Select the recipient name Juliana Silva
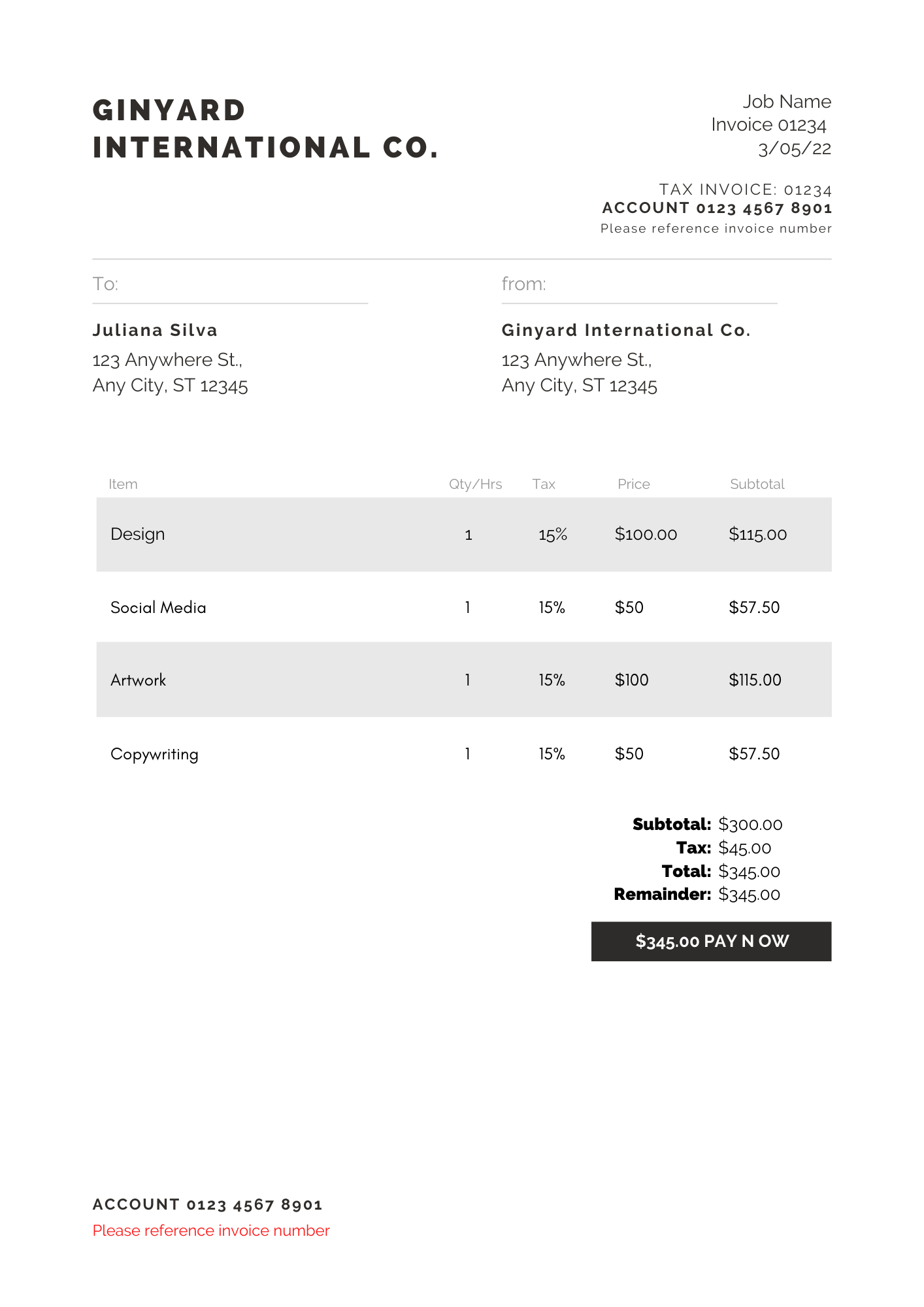Screen dimensions: 924x1307 pyautogui.click(x=155, y=330)
